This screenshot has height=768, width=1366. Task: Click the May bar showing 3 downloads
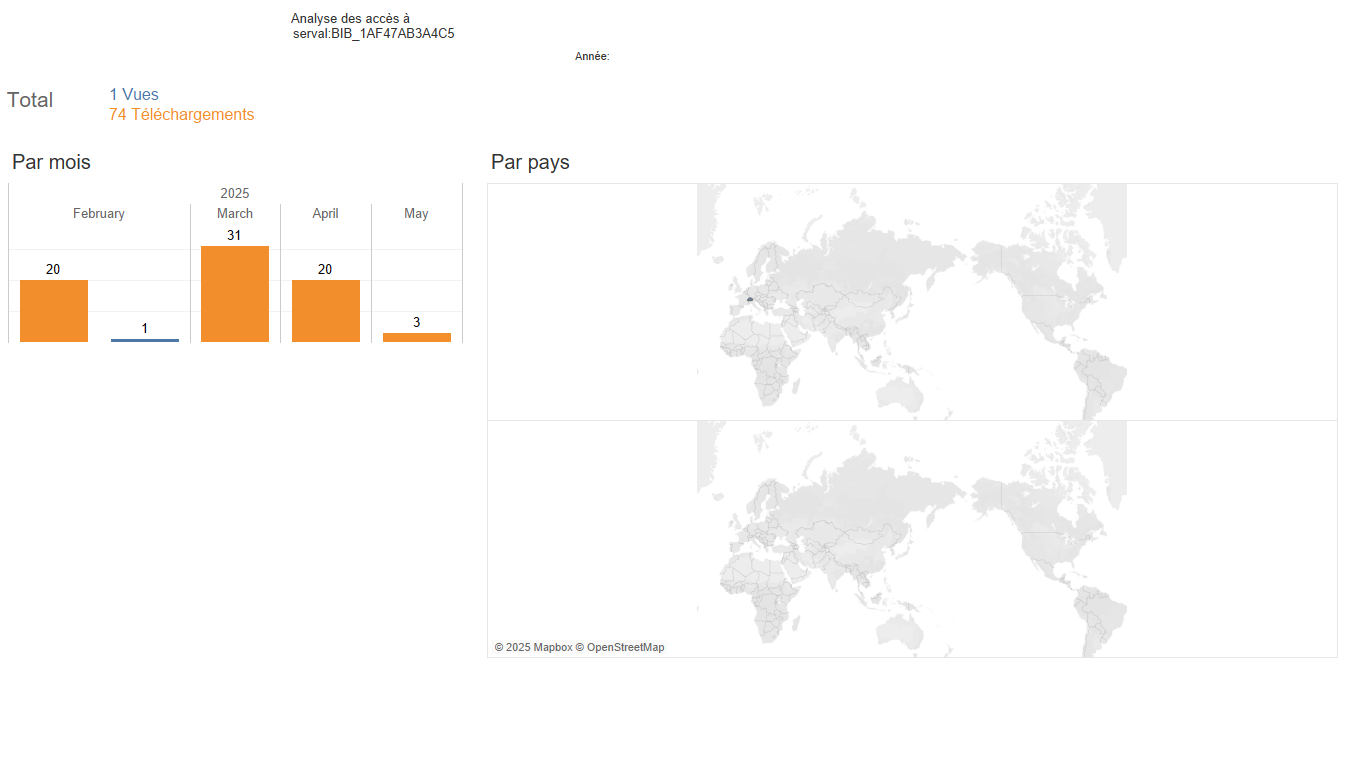point(417,337)
